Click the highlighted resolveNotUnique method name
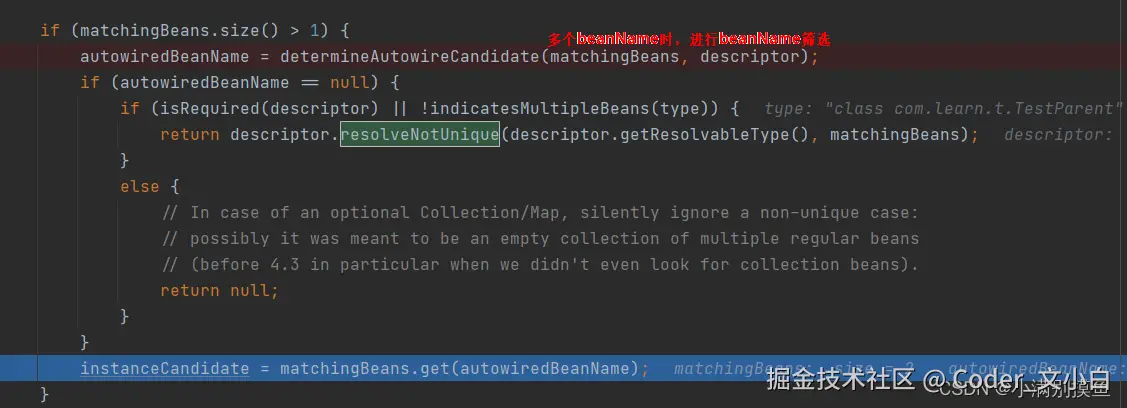 pyautogui.click(x=420, y=134)
